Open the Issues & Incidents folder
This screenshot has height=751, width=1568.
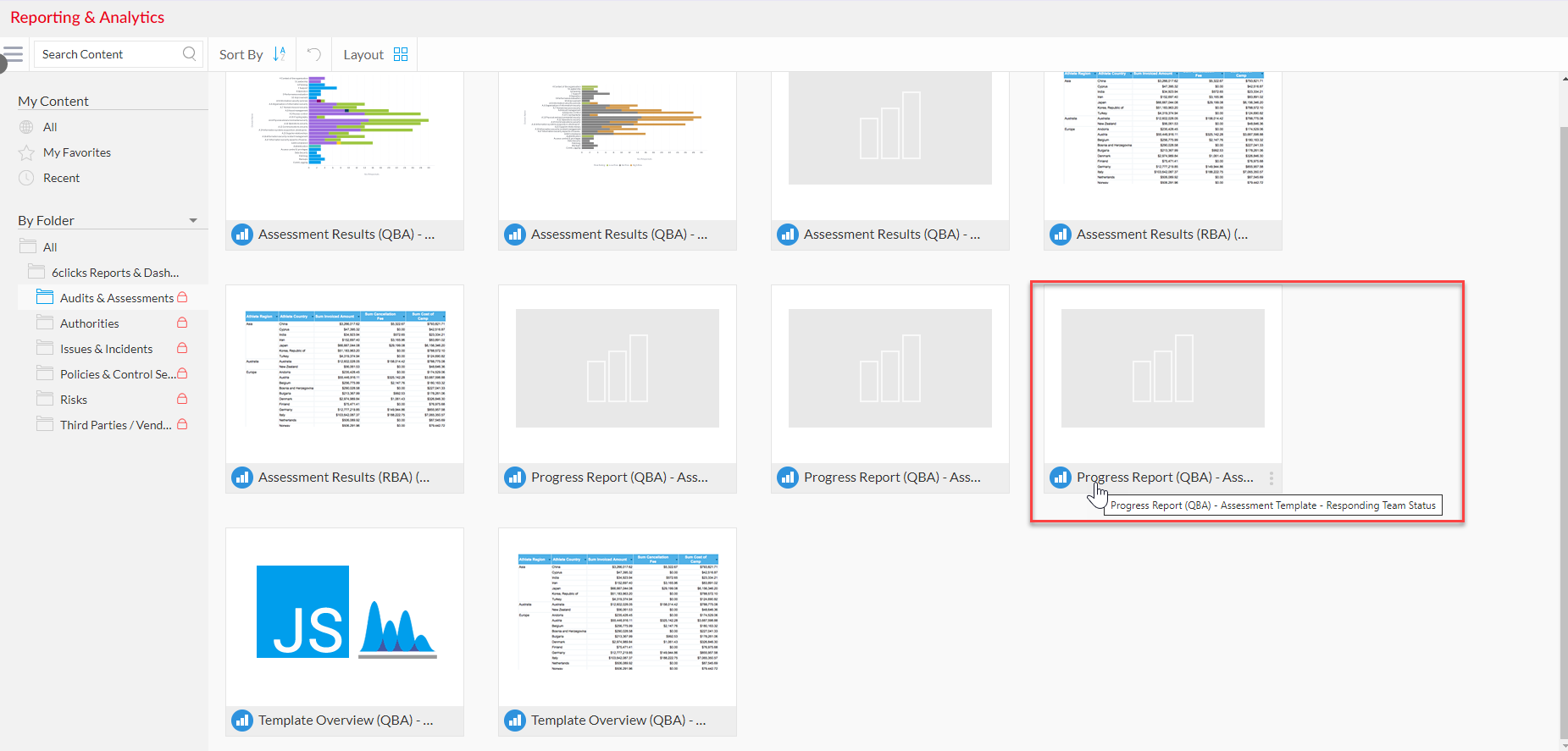pos(106,349)
